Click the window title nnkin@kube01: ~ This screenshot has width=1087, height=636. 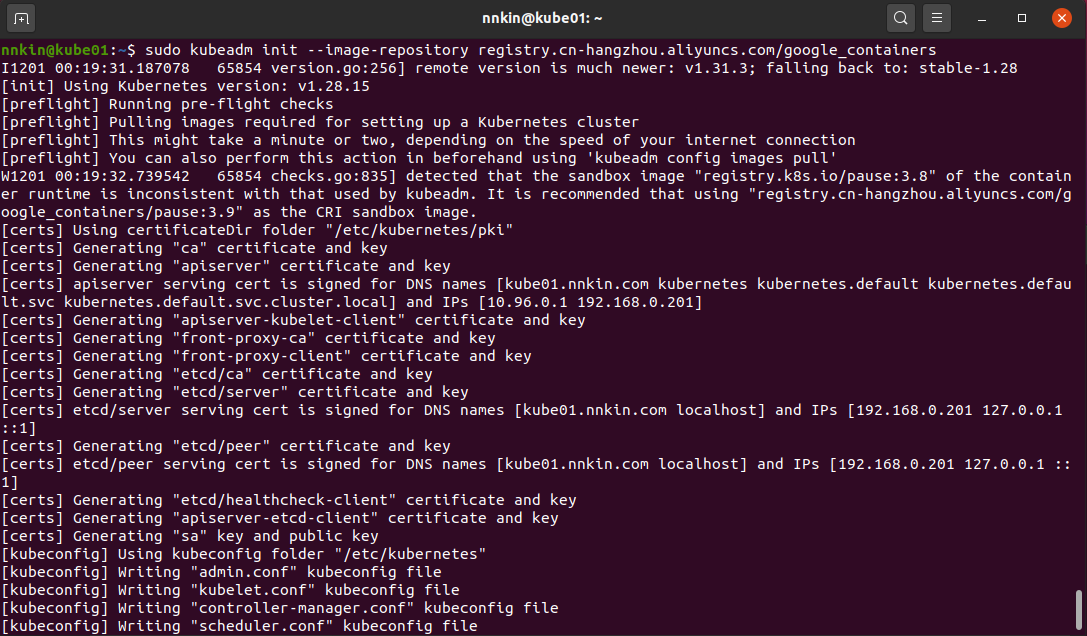pyautogui.click(x=543, y=18)
